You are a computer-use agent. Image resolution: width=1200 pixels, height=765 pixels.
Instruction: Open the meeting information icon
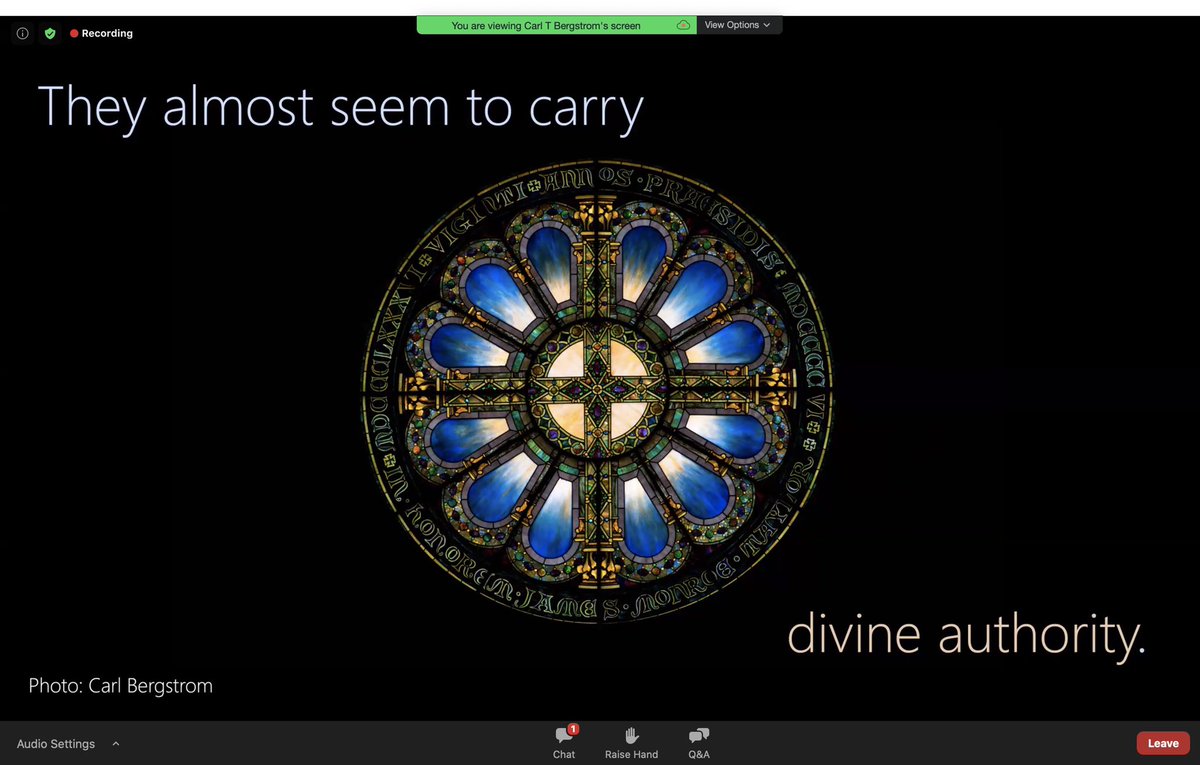tap(22, 33)
